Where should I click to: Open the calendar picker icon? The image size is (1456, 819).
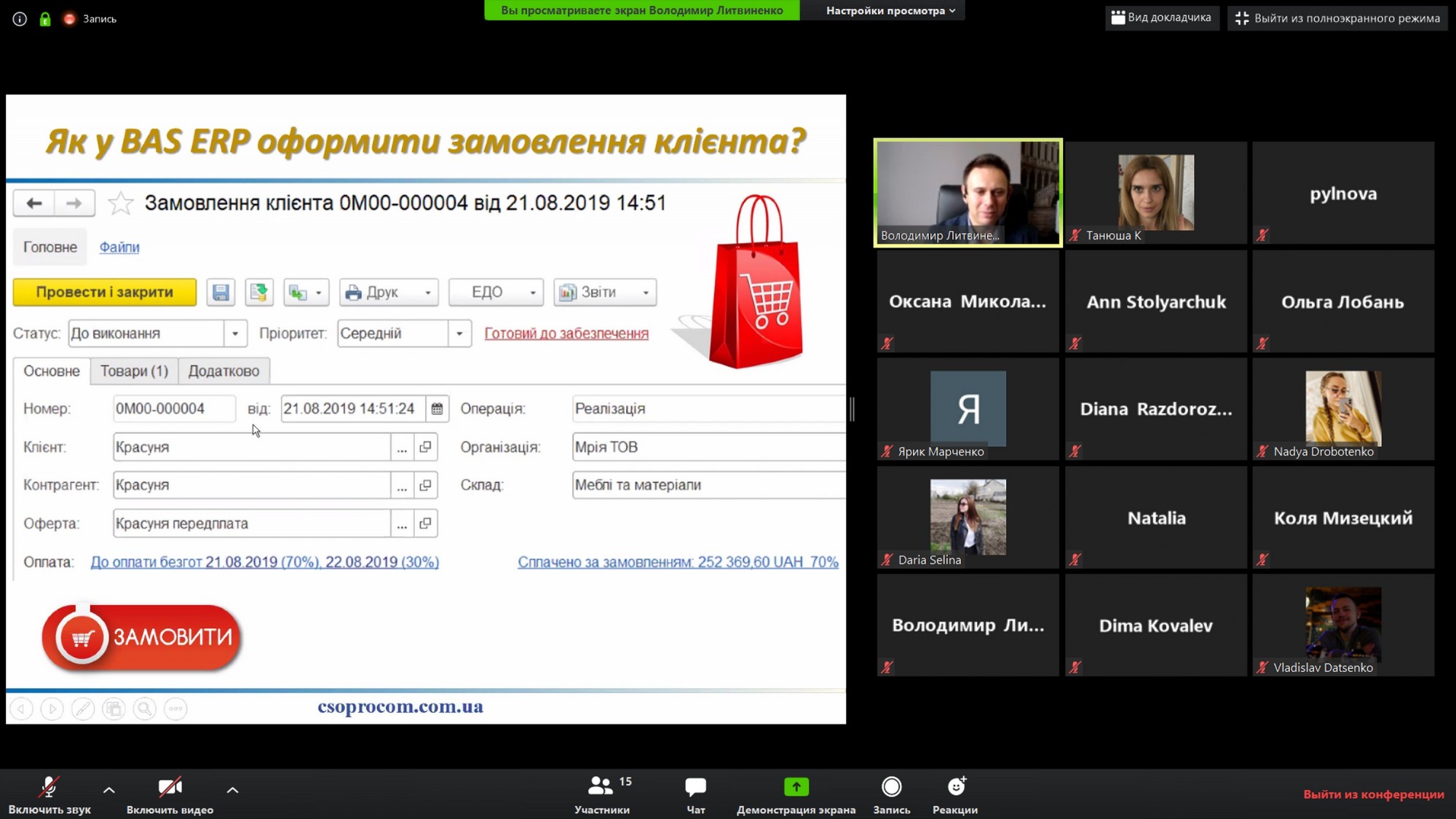pos(437,408)
